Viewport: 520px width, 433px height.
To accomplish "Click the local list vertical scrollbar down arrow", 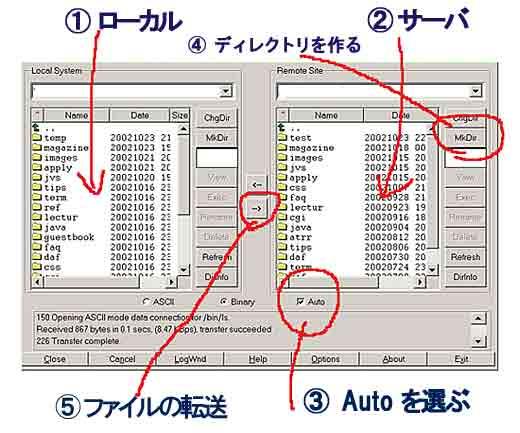I will tap(183, 269).
